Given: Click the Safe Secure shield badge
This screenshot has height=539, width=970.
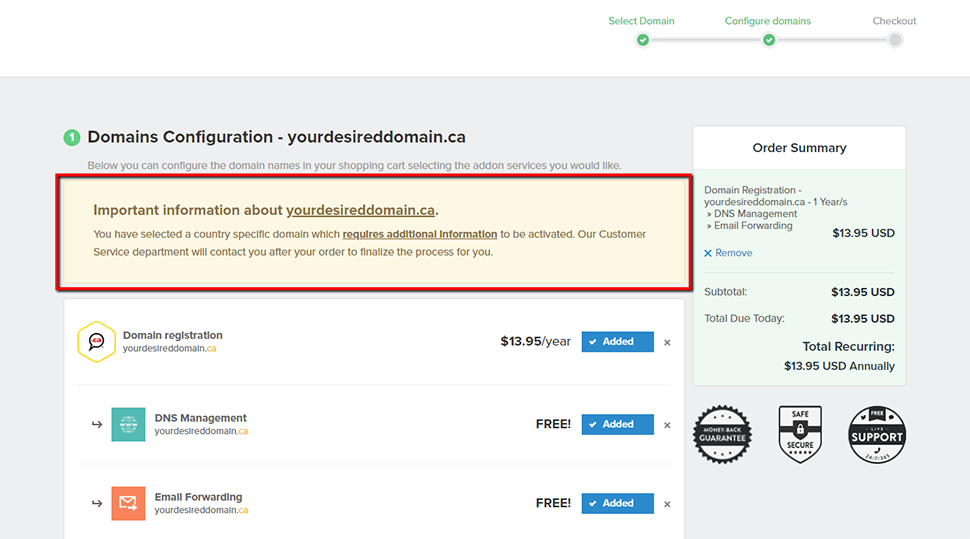Looking at the screenshot, I should tap(800, 434).
